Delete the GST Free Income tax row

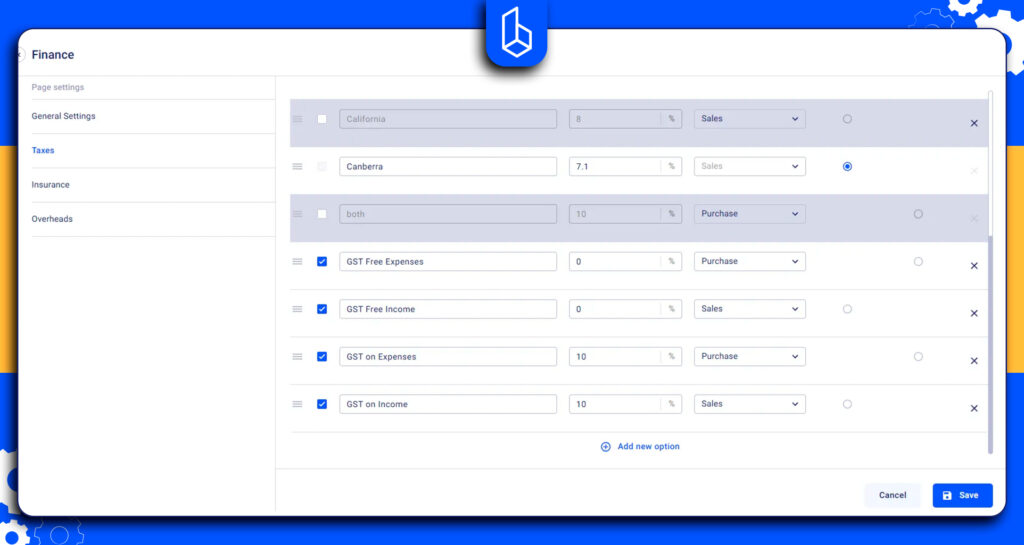[974, 313]
